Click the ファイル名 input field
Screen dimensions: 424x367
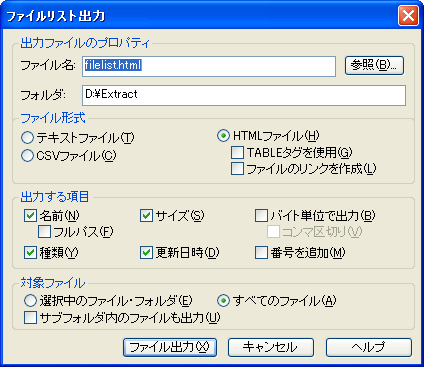(x=209, y=66)
